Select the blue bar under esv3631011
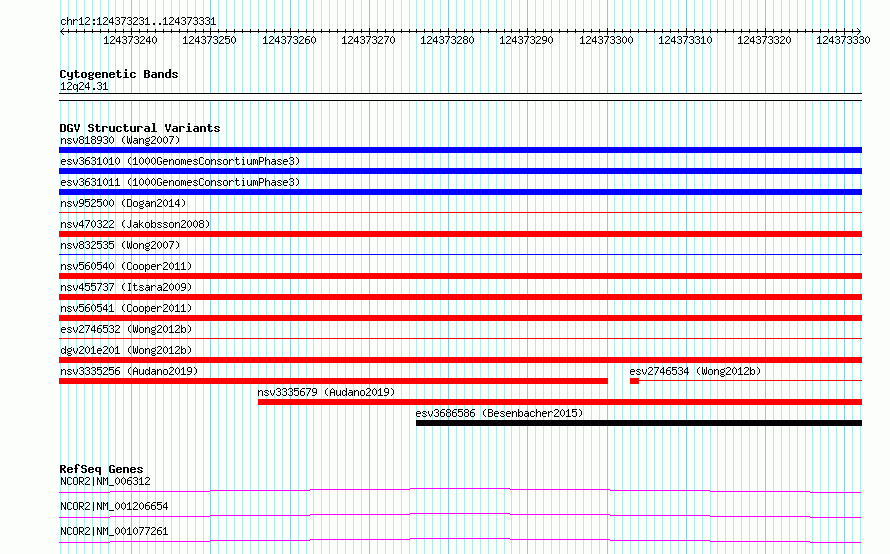Viewport: 890px width, 554px height. [460, 192]
